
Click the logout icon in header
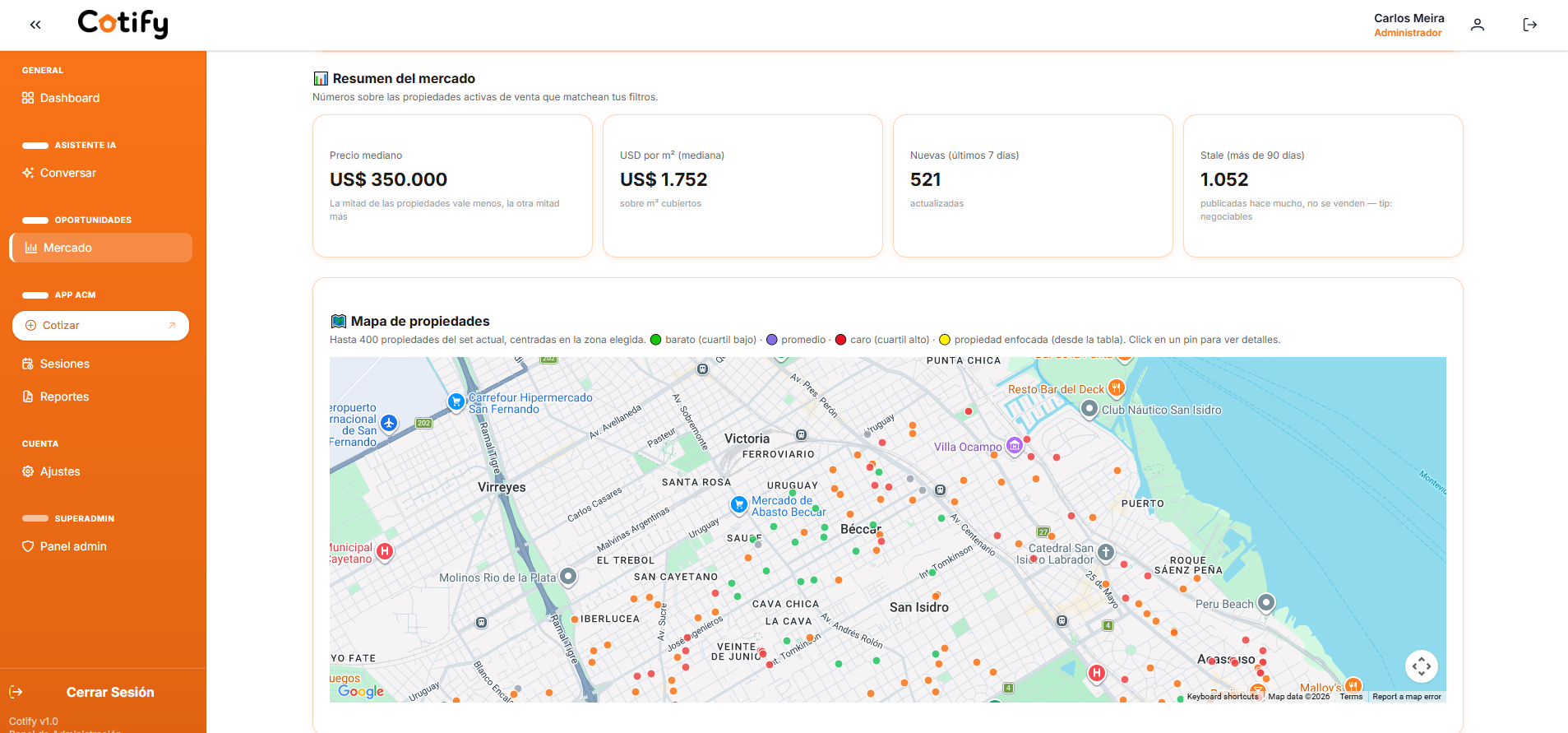(x=1530, y=25)
